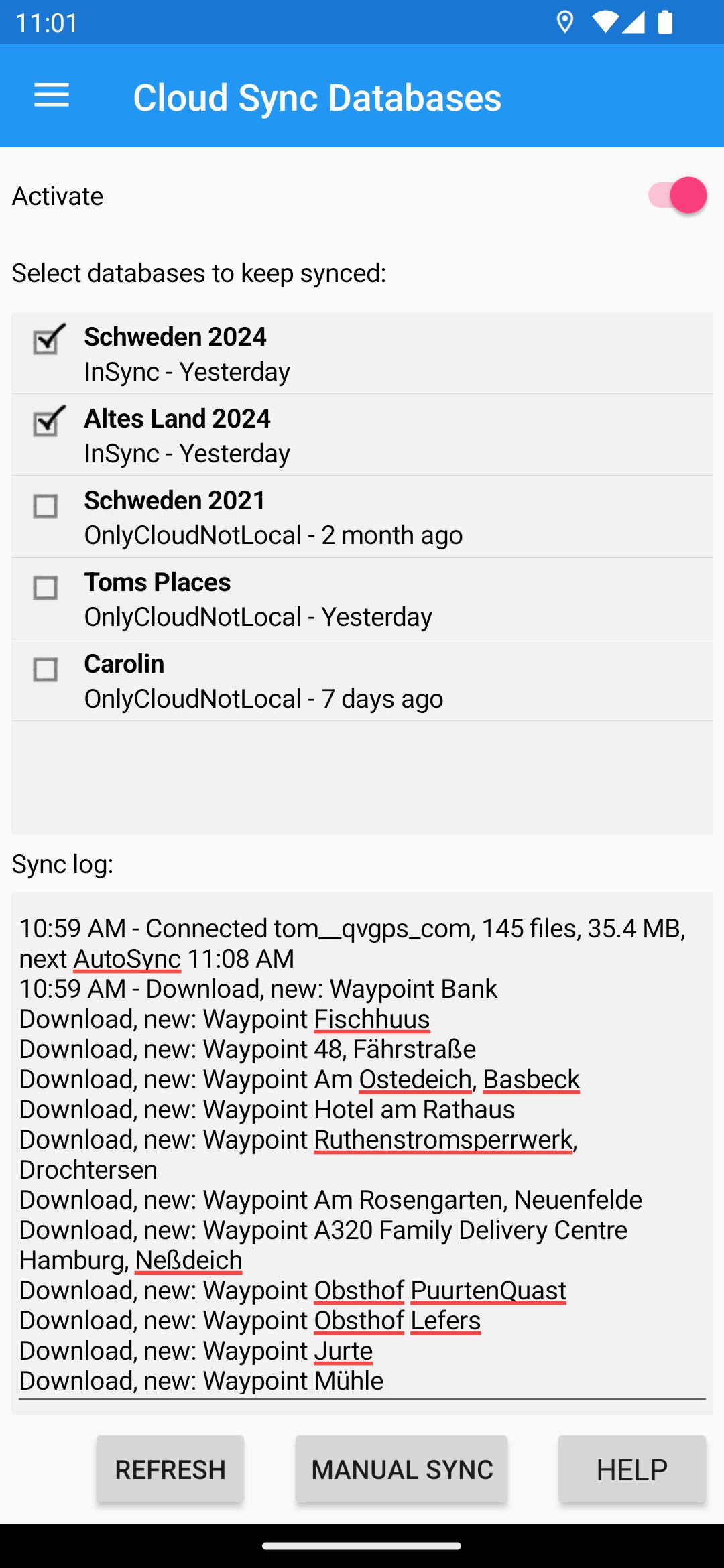Open the HELP button

pyautogui.click(x=632, y=1469)
